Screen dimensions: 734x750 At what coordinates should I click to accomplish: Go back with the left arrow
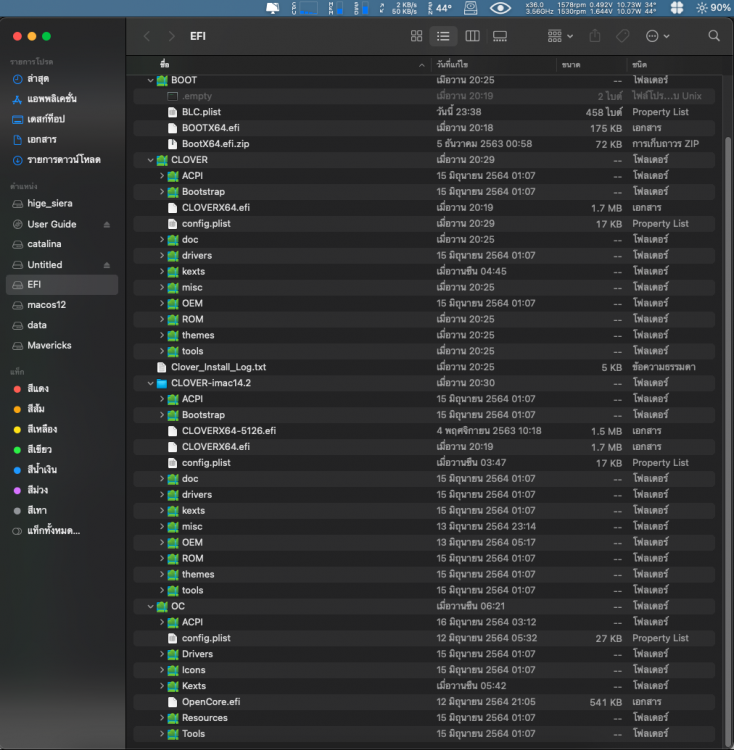tap(147, 36)
